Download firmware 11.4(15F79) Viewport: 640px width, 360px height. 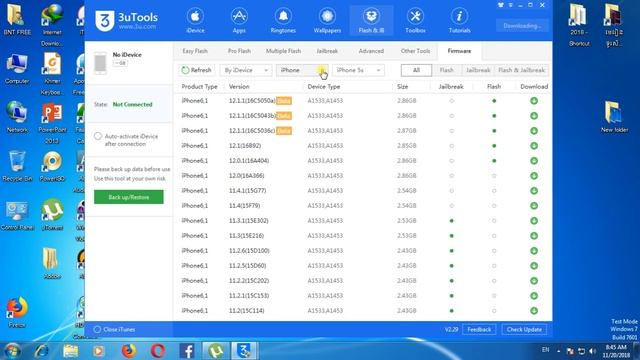coord(534,206)
